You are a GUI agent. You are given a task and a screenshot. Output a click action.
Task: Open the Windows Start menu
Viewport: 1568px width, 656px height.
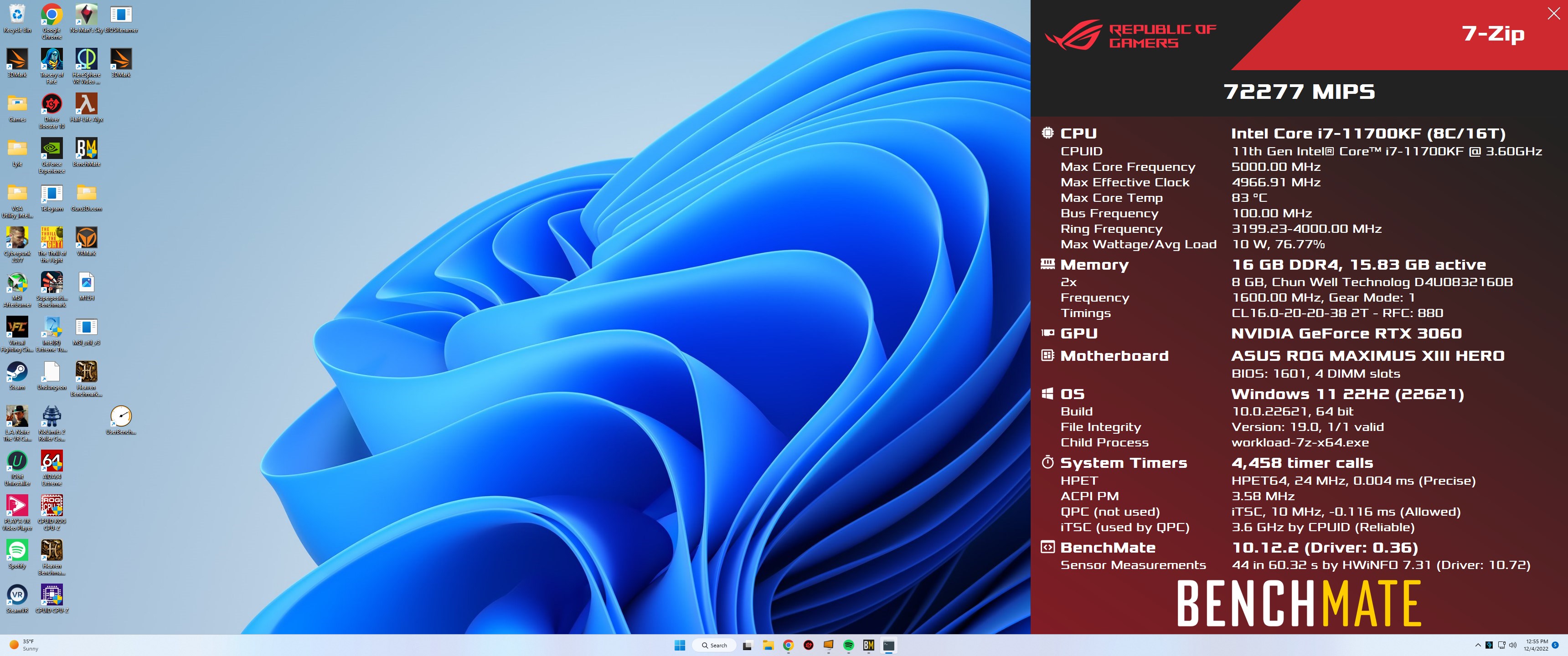tap(680, 645)
